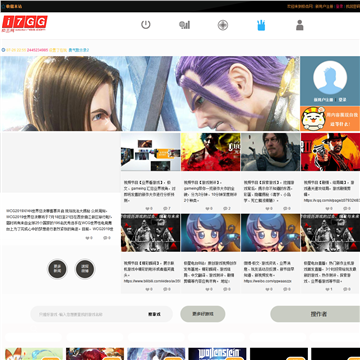The height and width of the screenshot is (360, 360).
Task: Select the blue pencil cup icon
Action: pos(261,25)
